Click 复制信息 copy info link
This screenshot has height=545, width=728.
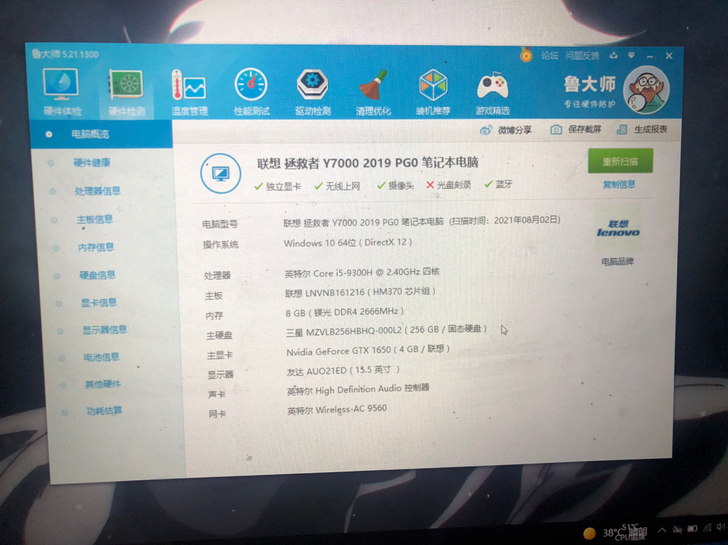tap(619, 185)
